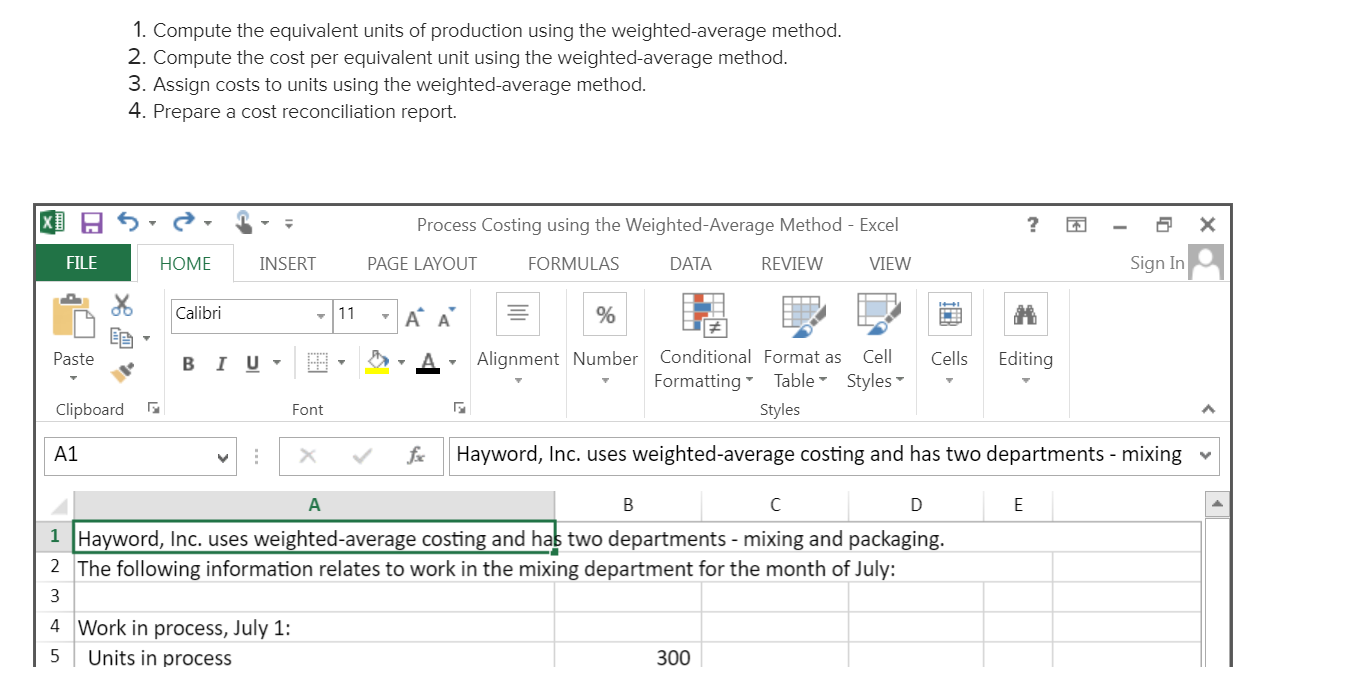The width and height of the screenshot is (1351, 688).
Task: Open the FILE menu
Action: (83, 263)
